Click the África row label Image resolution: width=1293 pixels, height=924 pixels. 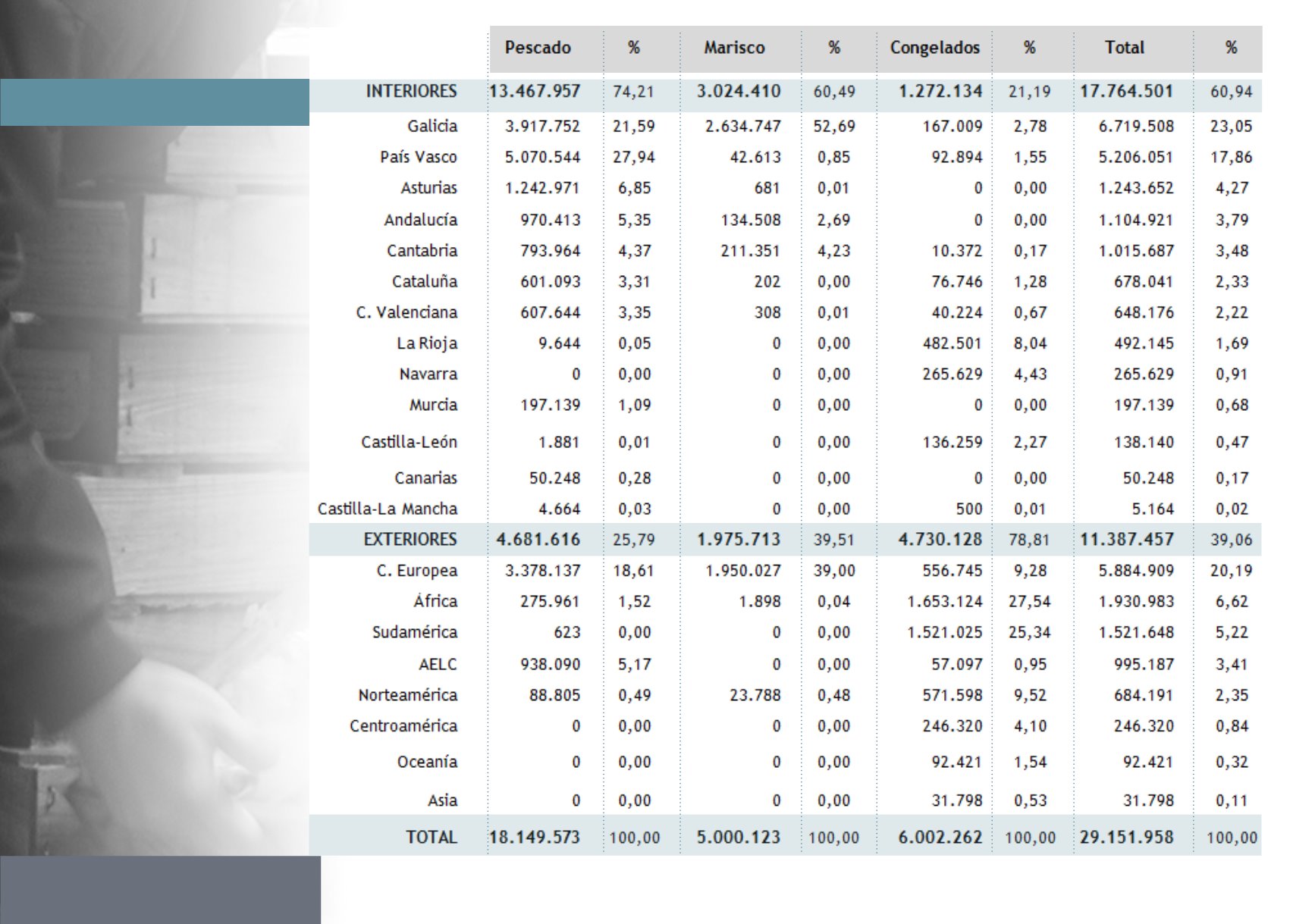(x=435, y=601)
